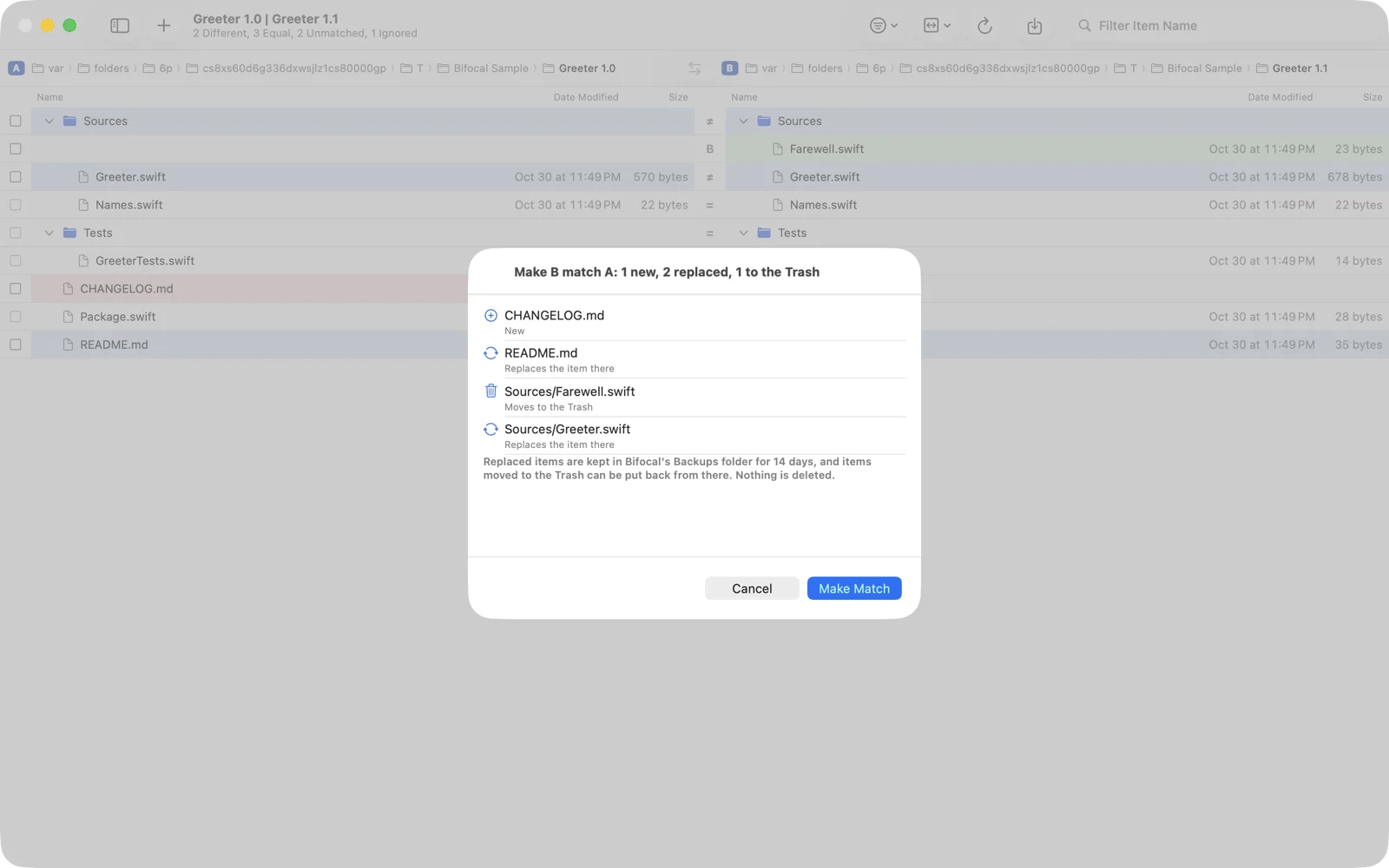Screen dimensions: 1389x868
Task: Select Greeter 1.1 in right path bar
Action: pyautogui.click(x=1292, y=69)
